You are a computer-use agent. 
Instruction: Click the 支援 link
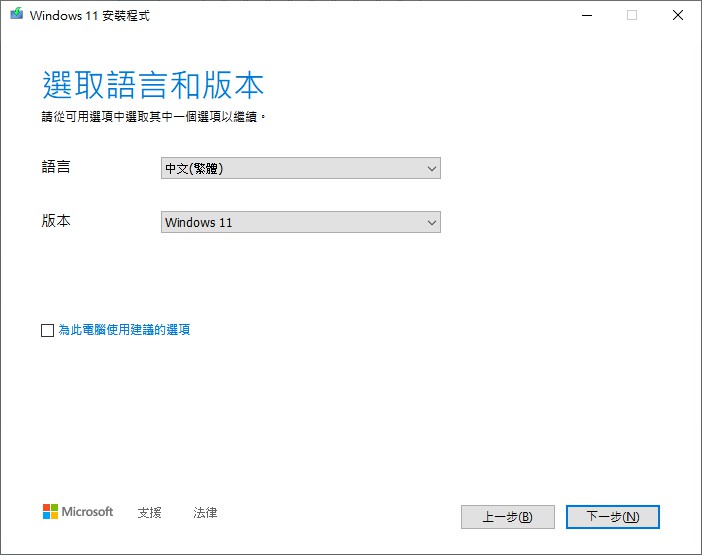(x=150, y=512)
